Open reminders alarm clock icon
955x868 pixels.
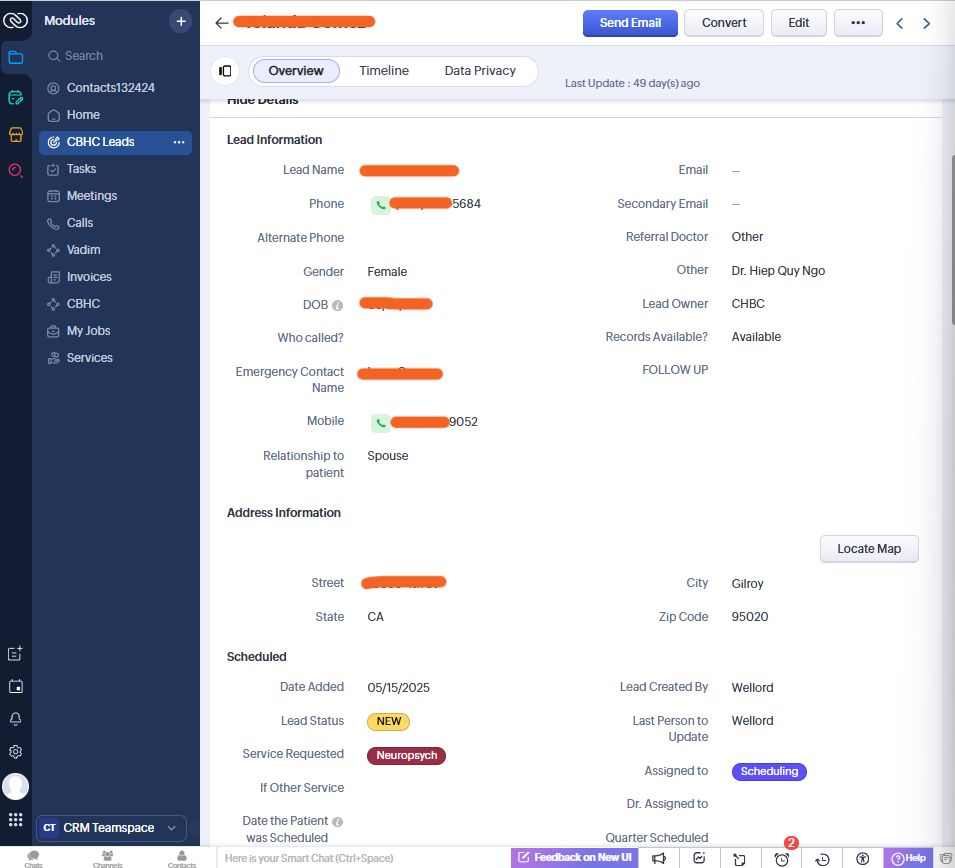coord(781,859)
